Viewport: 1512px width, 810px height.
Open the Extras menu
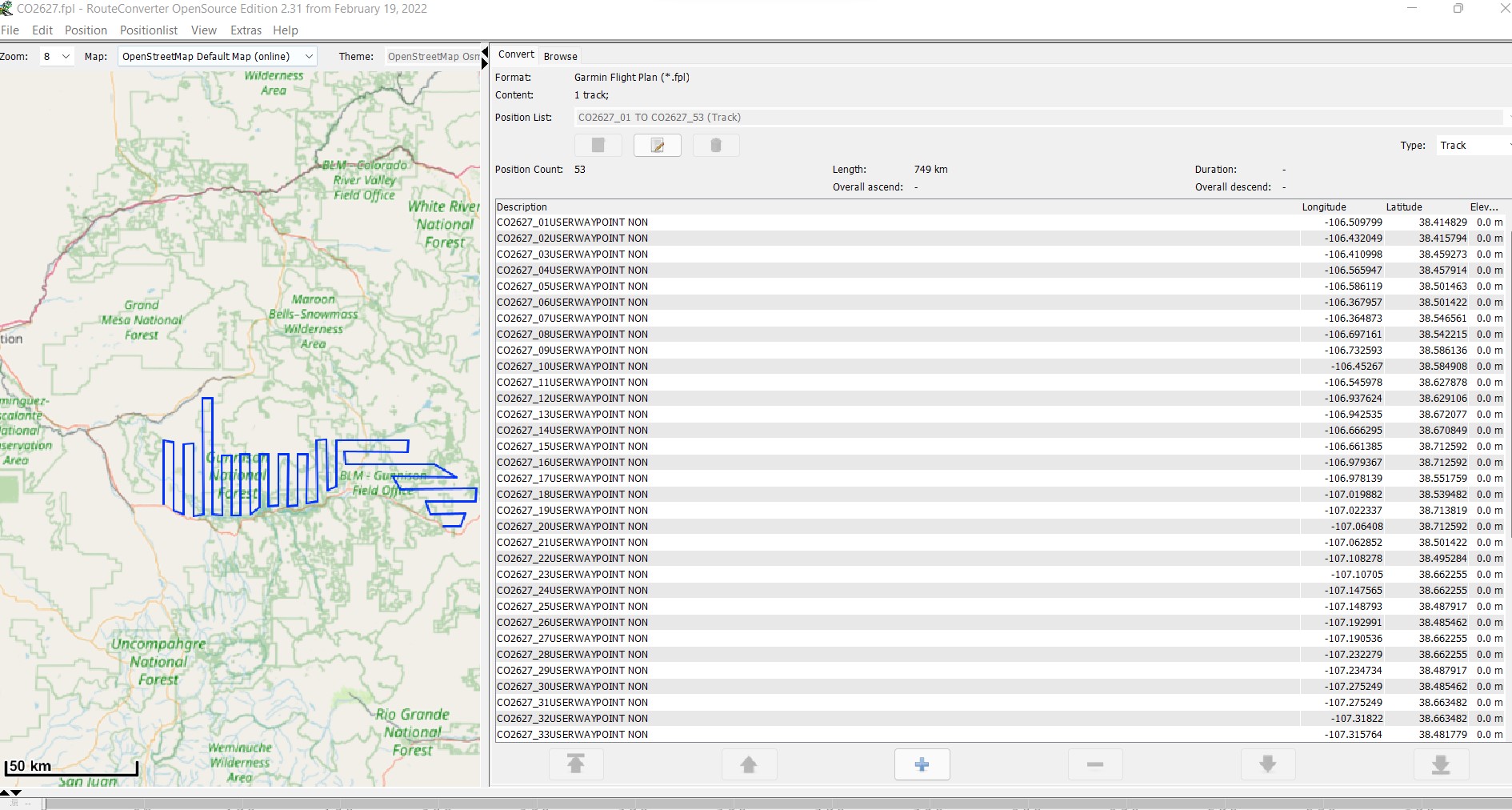pyautogui.click(x=246, y=30)
